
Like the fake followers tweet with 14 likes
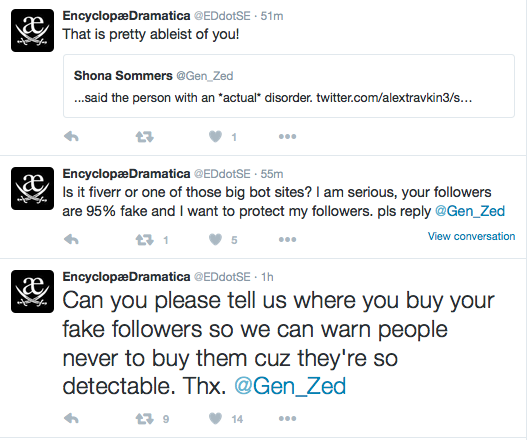215,418
